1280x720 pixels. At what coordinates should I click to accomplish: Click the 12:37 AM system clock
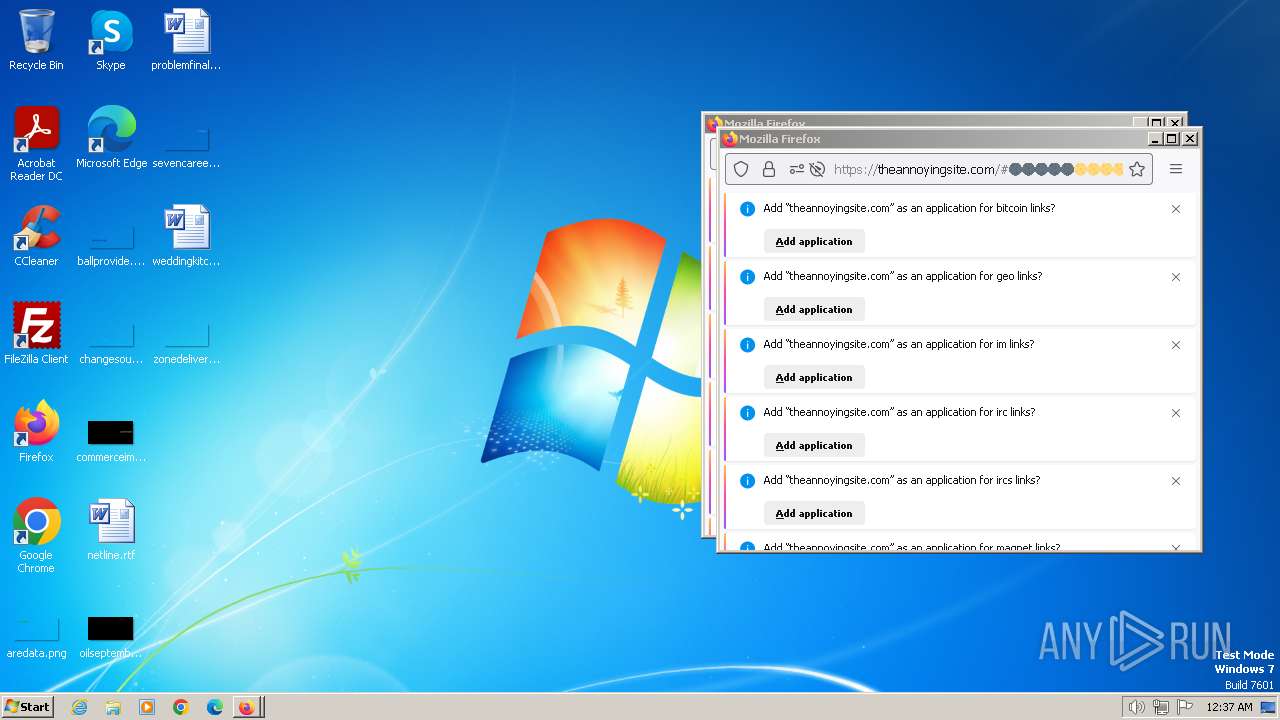click(1229, 707)
